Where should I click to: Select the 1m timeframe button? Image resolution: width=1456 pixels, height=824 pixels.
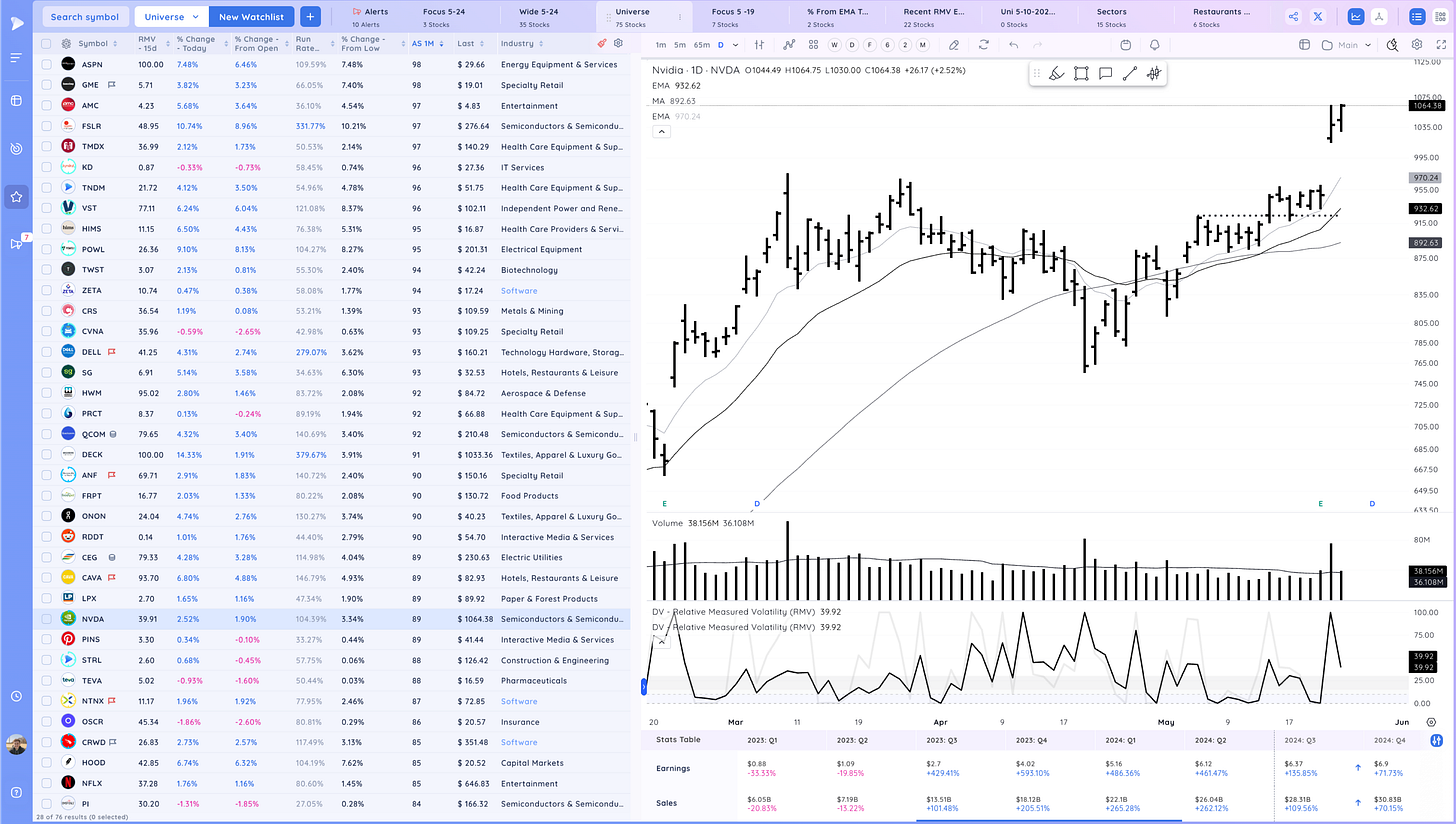[661, 45]
